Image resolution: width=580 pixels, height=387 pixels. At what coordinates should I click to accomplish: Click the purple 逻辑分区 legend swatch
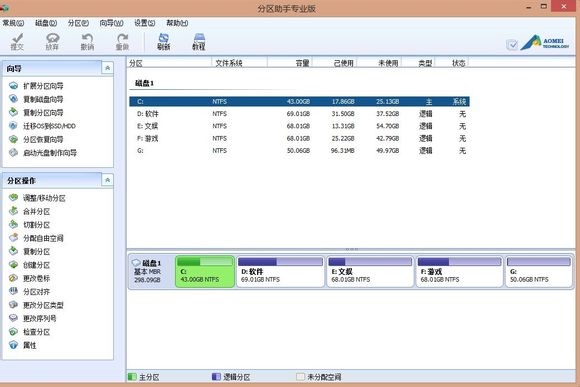(216, 377)
